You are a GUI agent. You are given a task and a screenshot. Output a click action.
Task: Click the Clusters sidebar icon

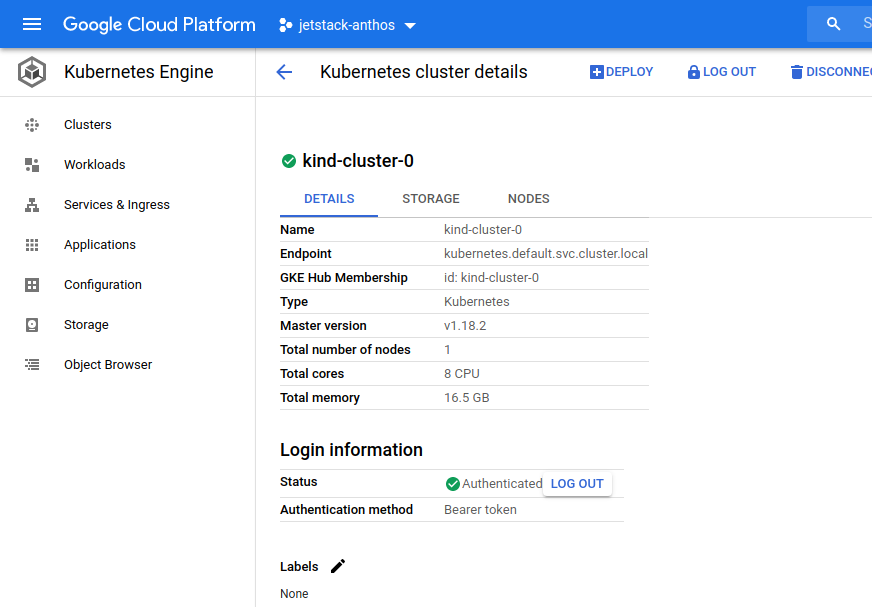point(32,125)
